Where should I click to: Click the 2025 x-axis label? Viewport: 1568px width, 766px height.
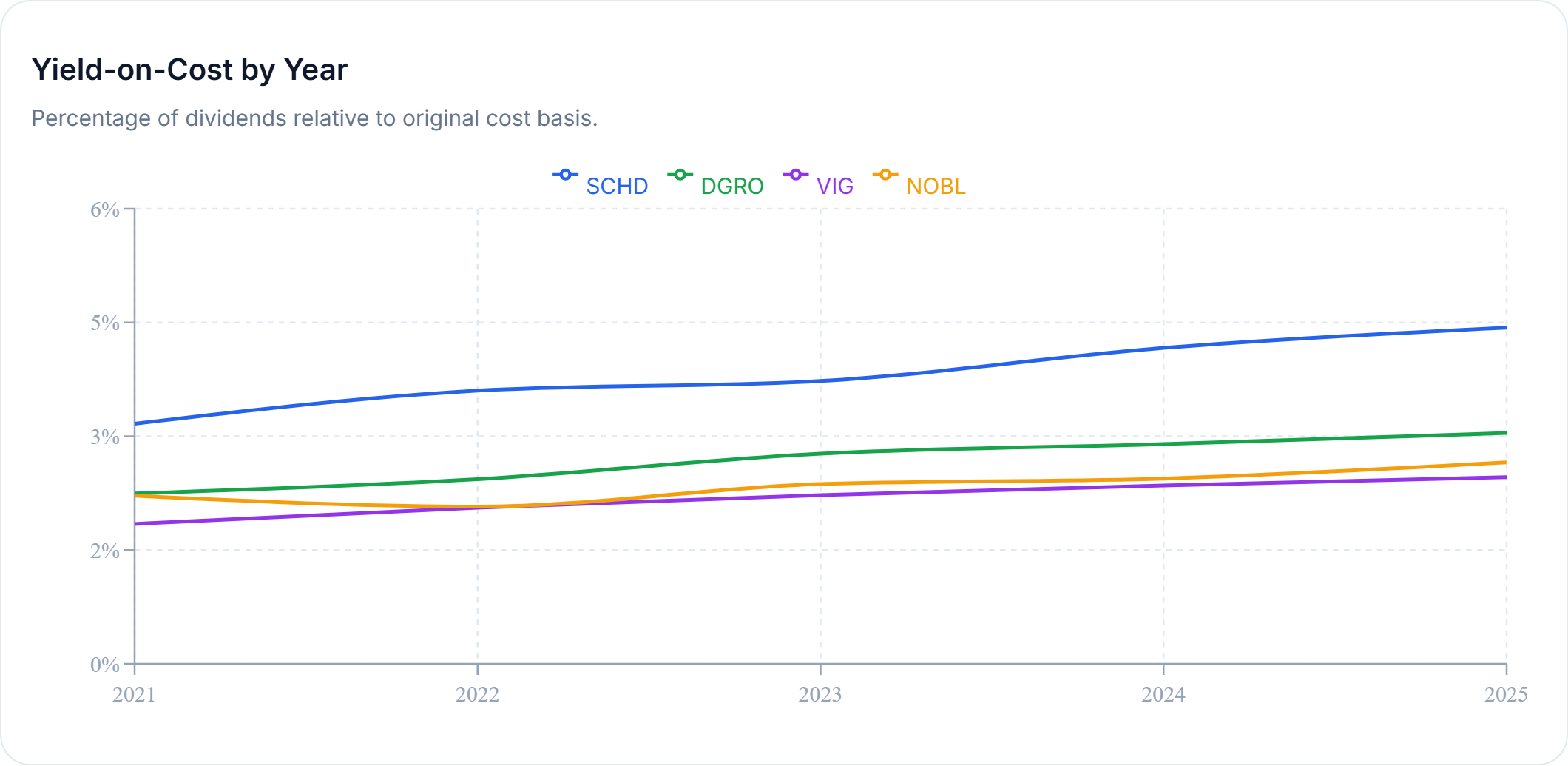[x=1506, y=695]
